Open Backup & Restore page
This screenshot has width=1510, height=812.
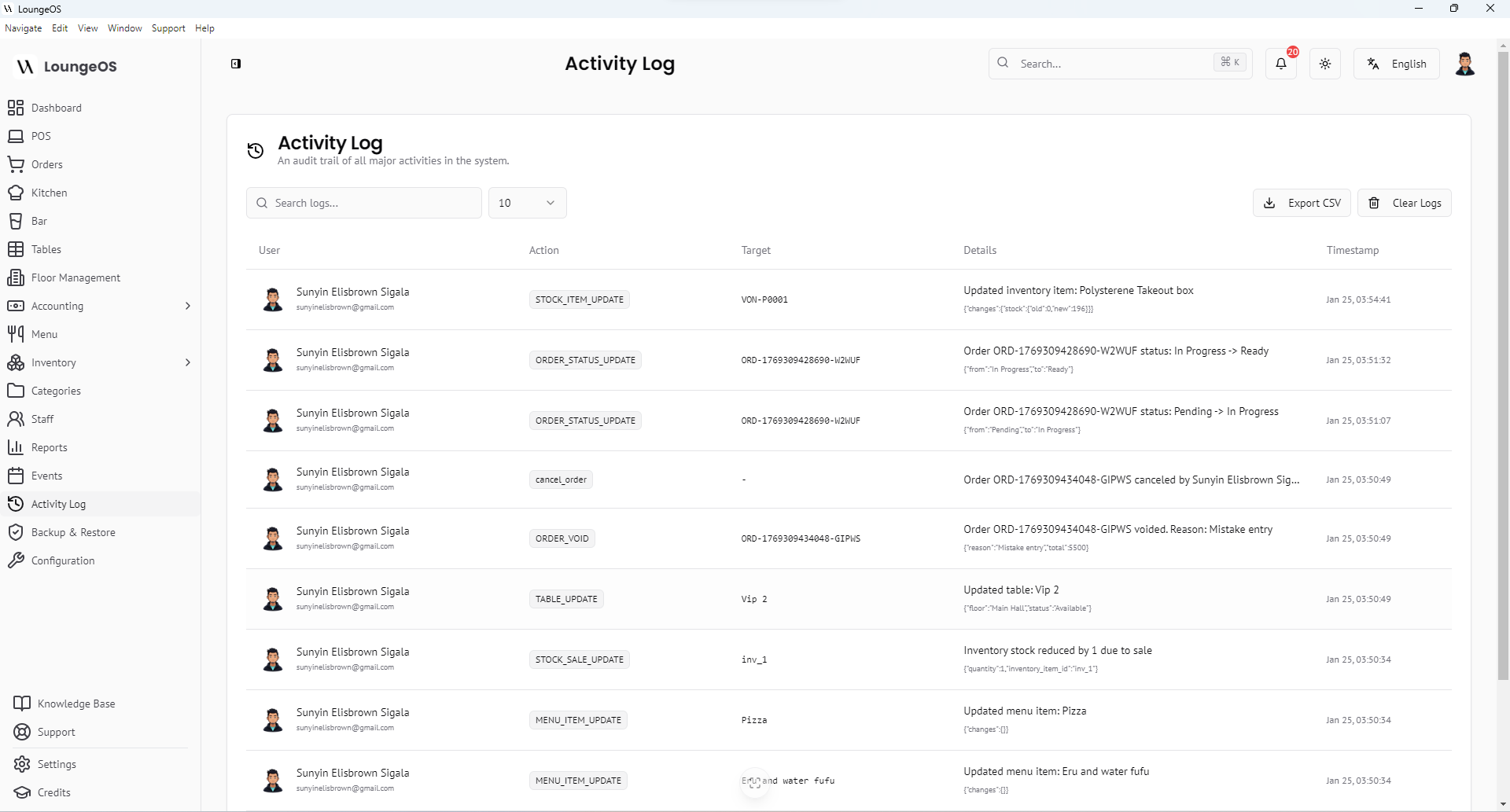[73, 532]
